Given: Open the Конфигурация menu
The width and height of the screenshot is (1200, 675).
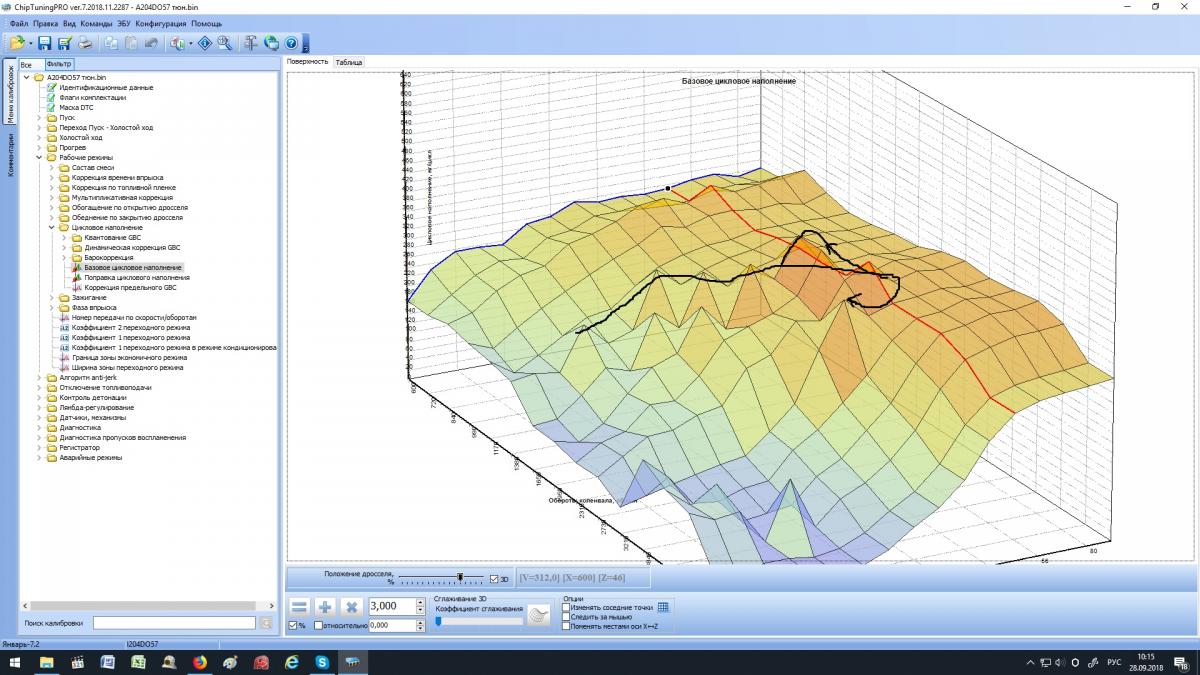Looking at the screenshot, I should [161, 23].
